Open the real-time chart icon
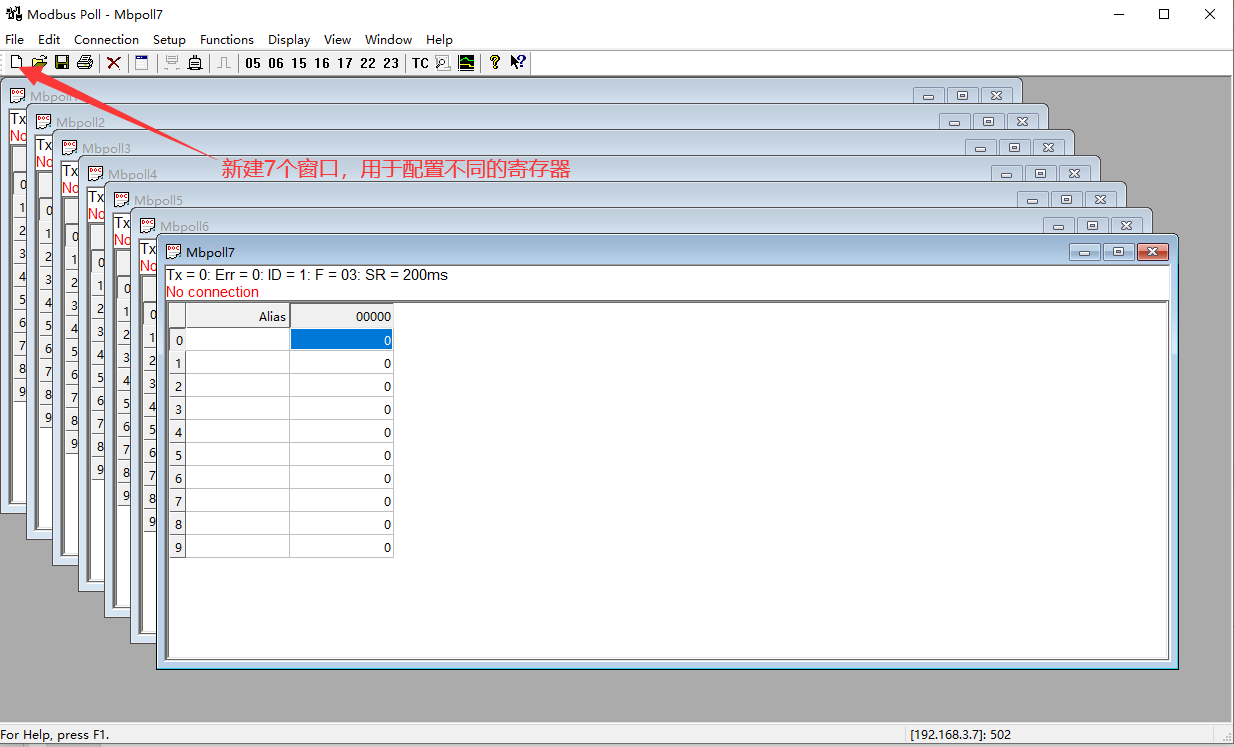The height and width of the screenshot is (747, 1234). 467,62
